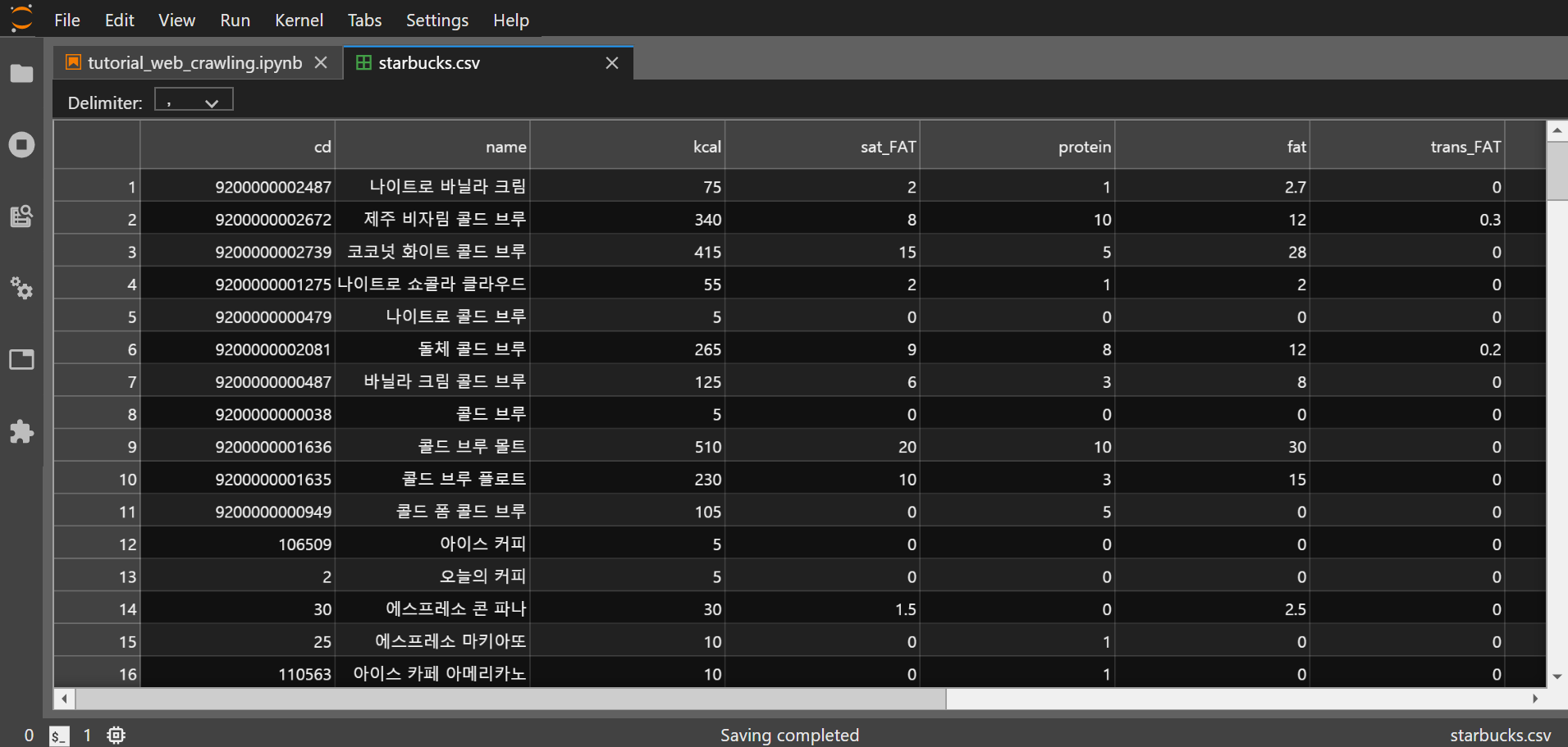The width and height of the screenshot is (1568, 747).
Task: Click the kernel chip icon in status bar
Action: pyautogui.click(x=116, y=736)
